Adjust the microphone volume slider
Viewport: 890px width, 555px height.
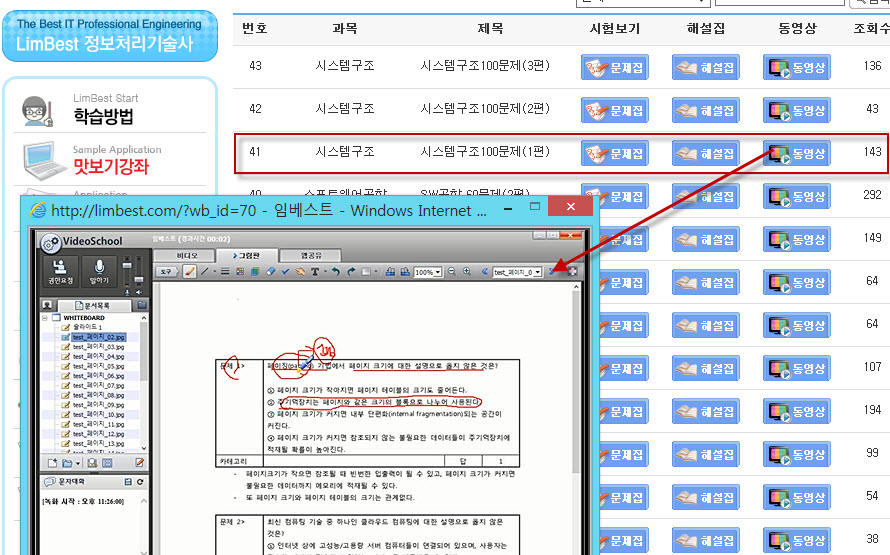pos(127,265)
